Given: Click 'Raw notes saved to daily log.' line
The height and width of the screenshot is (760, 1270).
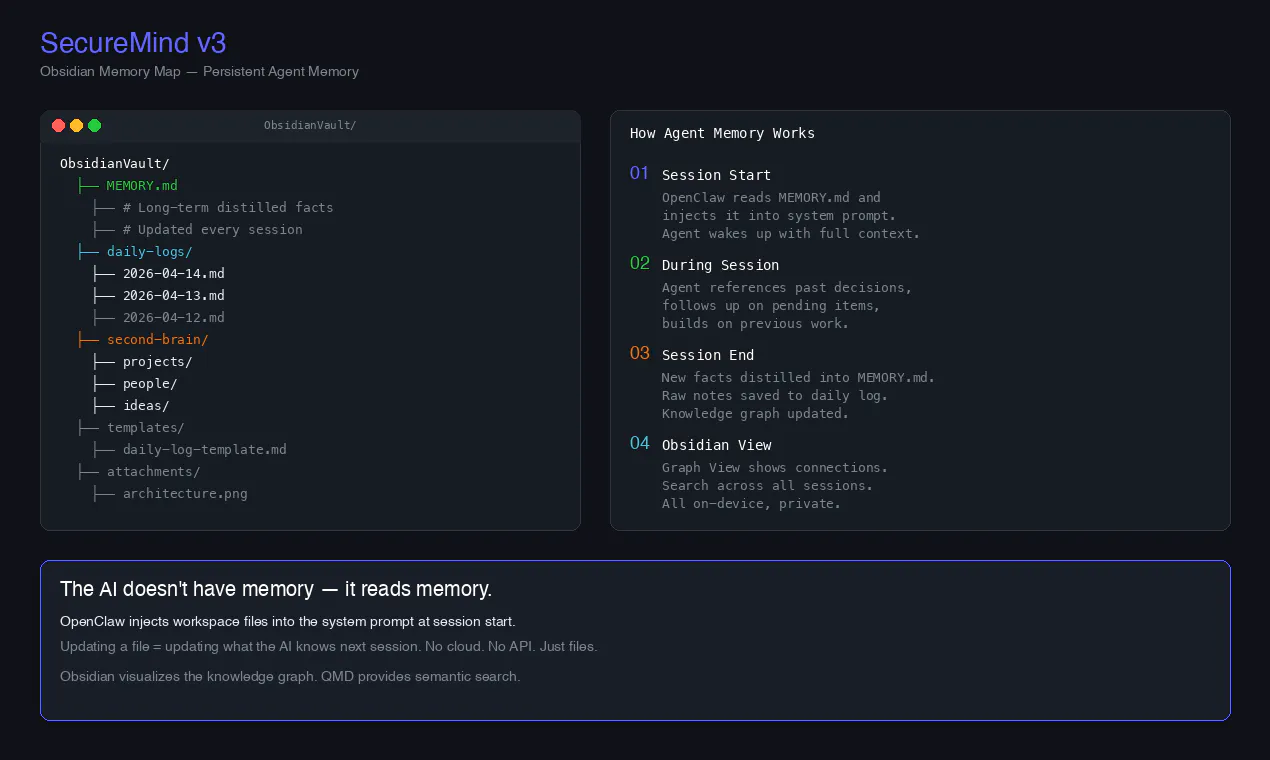Looking at the screenshot, I should tap(775, 395).
